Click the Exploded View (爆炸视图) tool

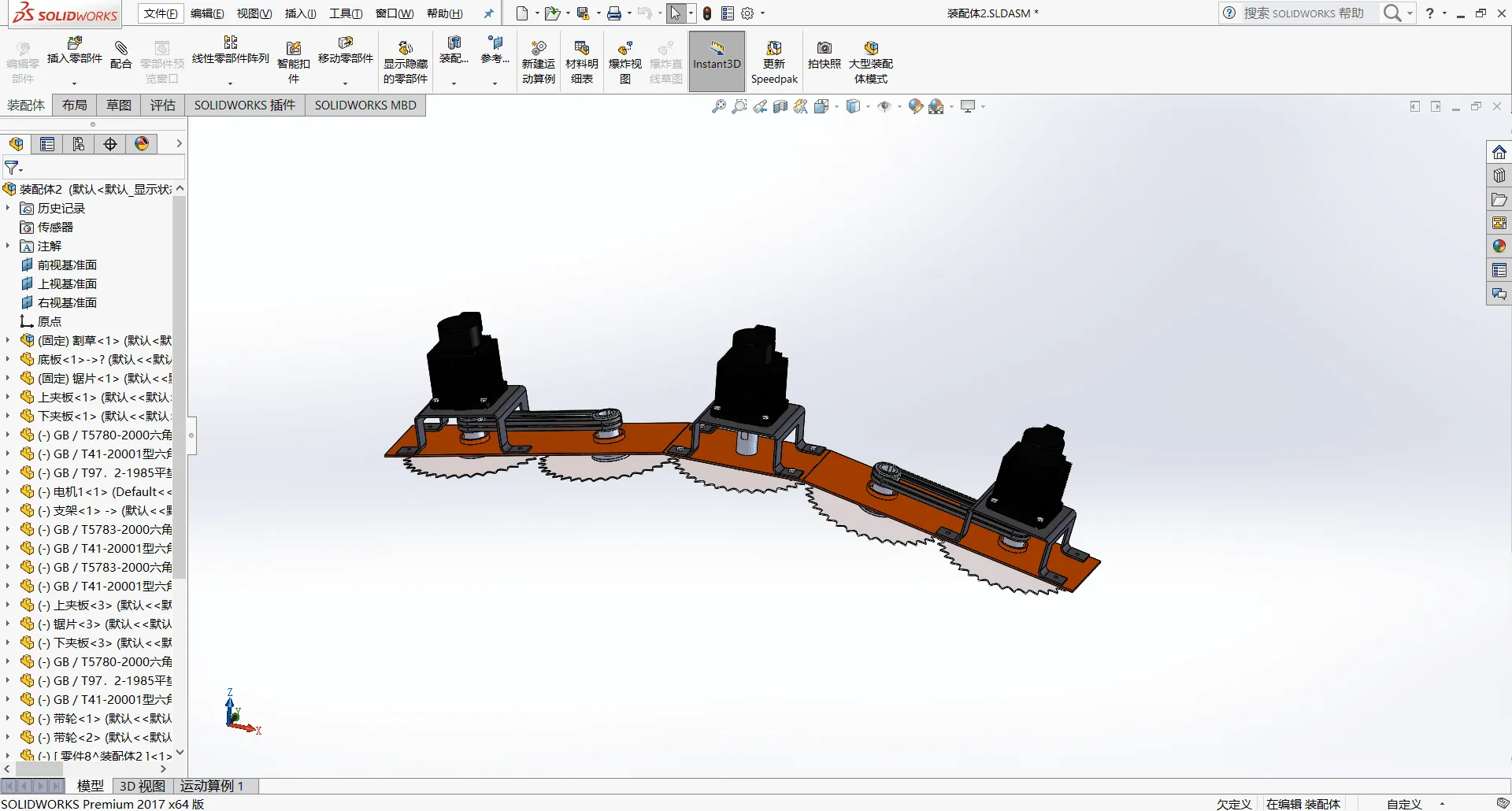(x=625, y=61)
